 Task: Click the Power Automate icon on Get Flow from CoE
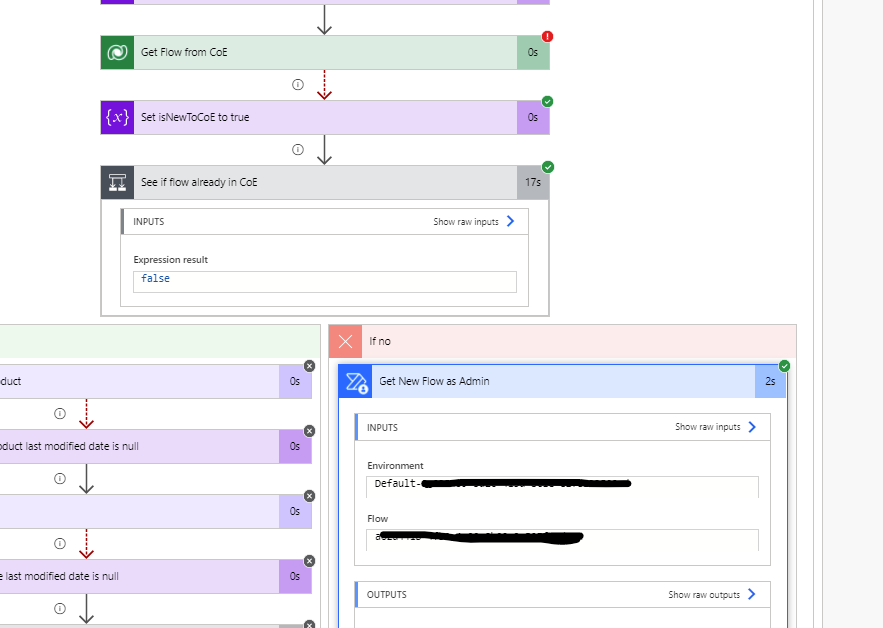click(x=115, y=52)
